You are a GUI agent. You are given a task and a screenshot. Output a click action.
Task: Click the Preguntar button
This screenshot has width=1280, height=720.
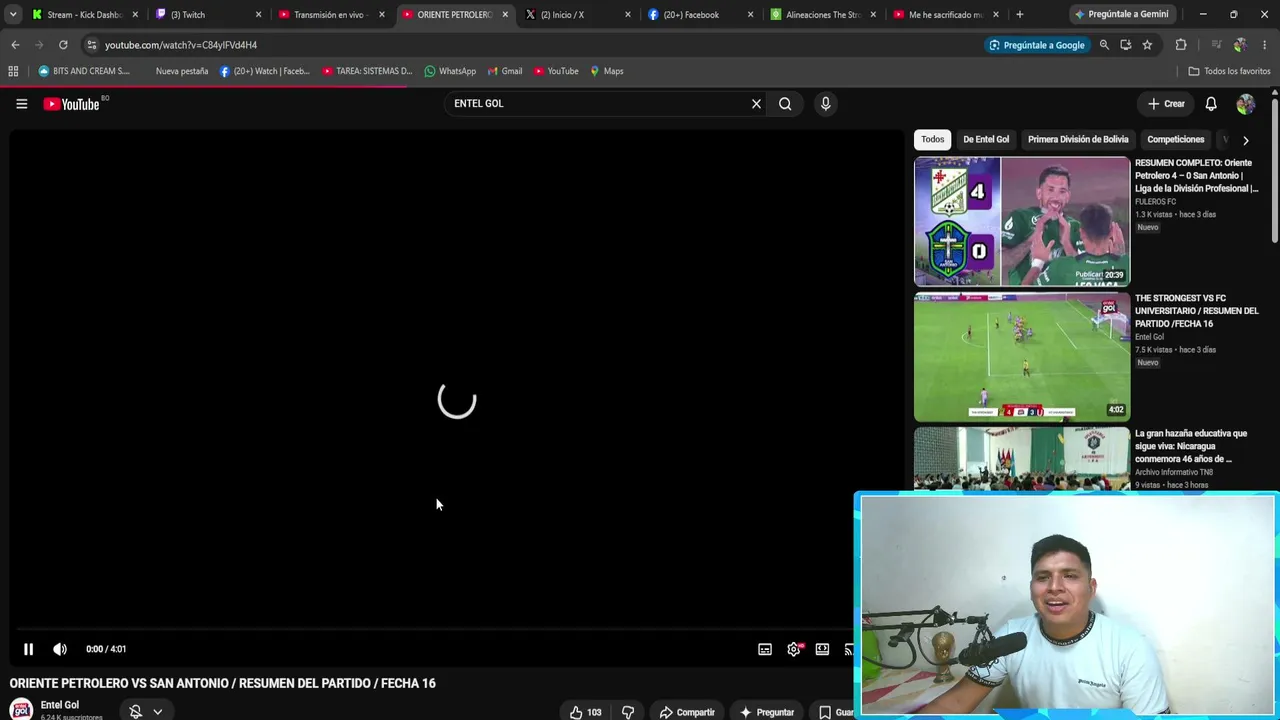tap(767, 712)
